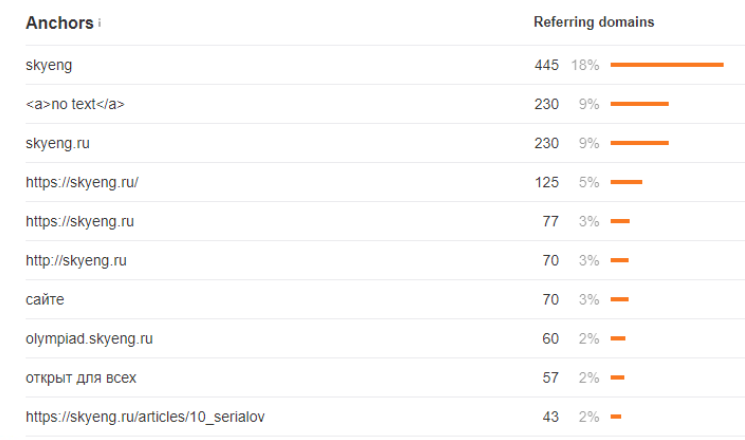The image size is (745, 440).
Task: Click the info icon beside Anchors heading
Action: click(x=100, y=23)
